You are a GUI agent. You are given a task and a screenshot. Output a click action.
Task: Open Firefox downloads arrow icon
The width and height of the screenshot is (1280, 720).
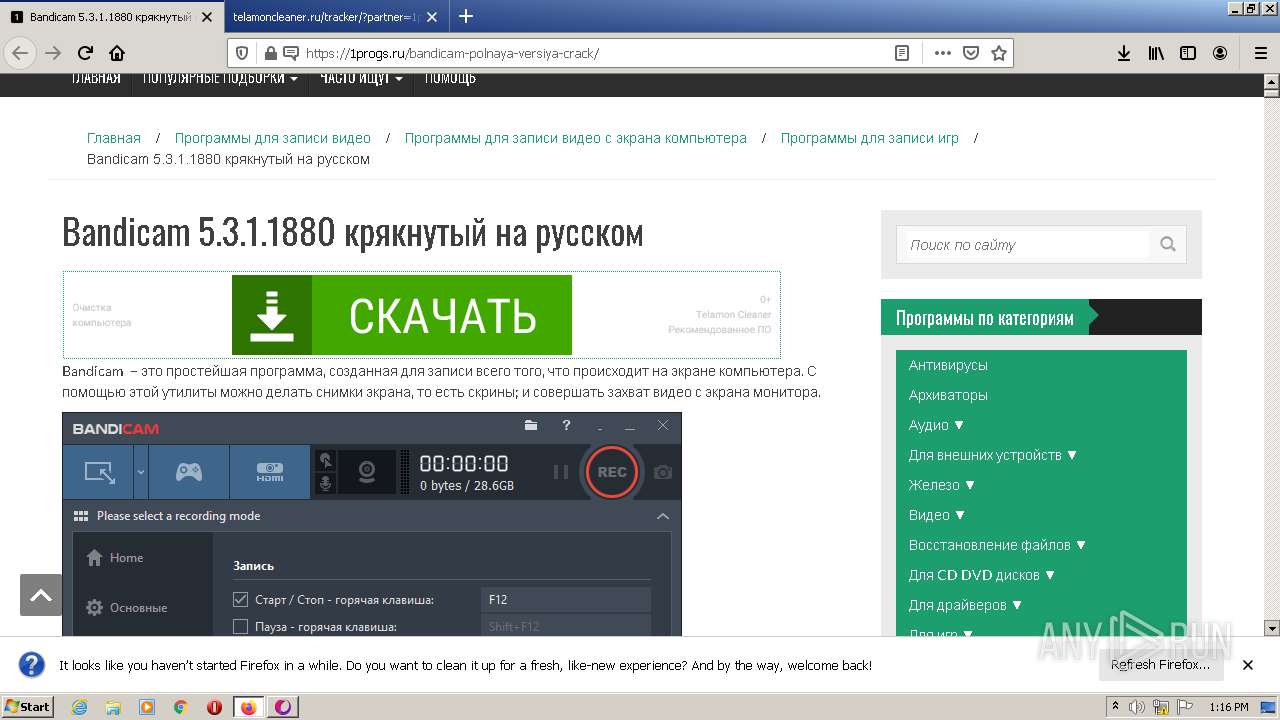(x=1124, y=53)
